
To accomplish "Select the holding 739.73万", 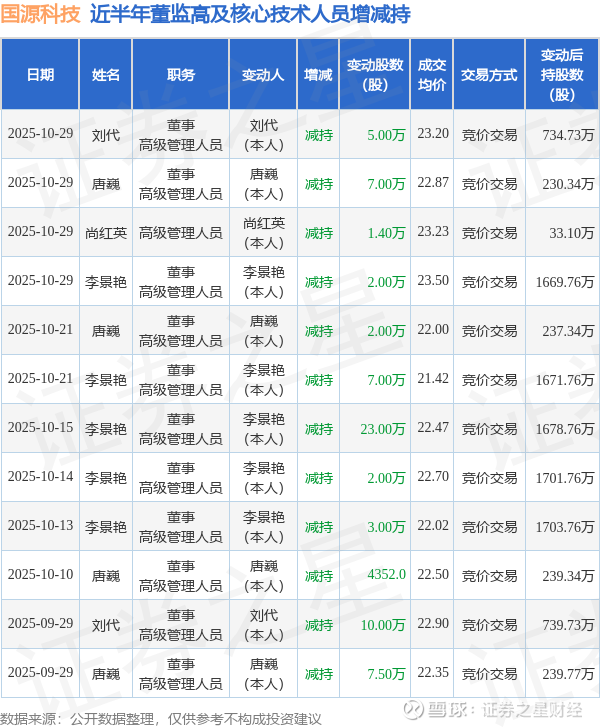I will coord(568,625).
